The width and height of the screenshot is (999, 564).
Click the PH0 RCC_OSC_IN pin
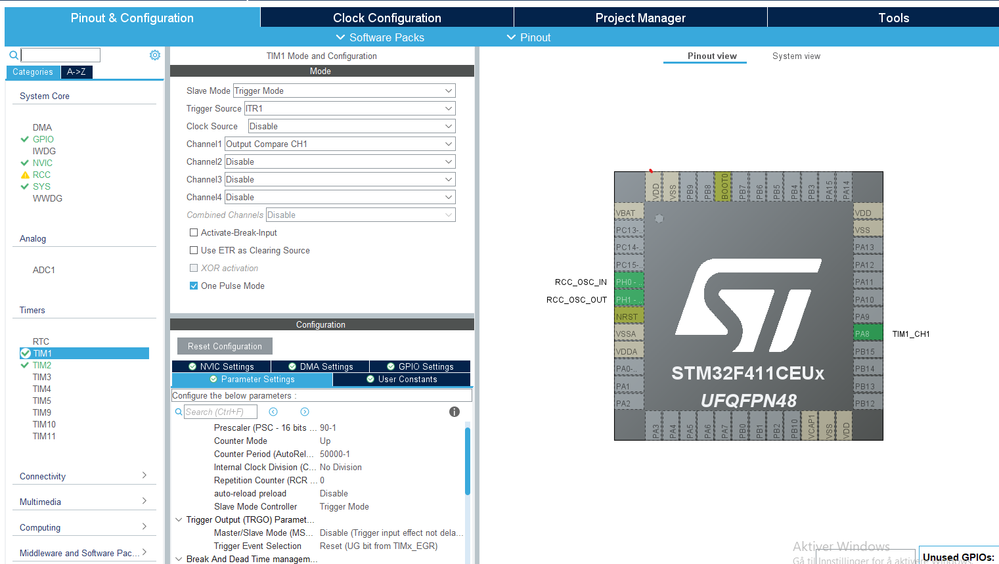[x=626, y=282]
